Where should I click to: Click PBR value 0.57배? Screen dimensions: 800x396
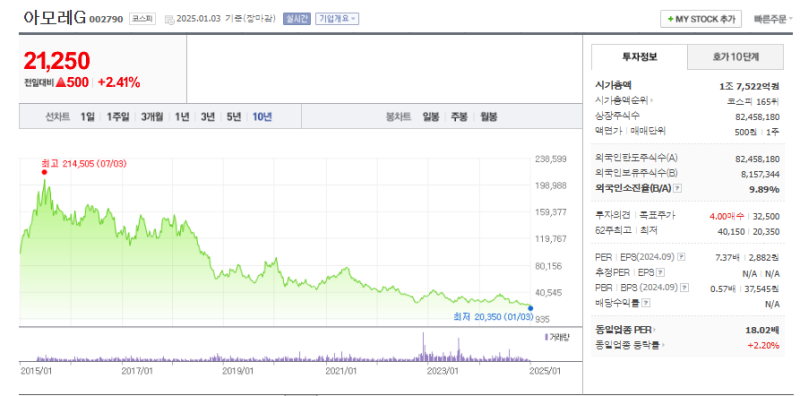point(722,288)
